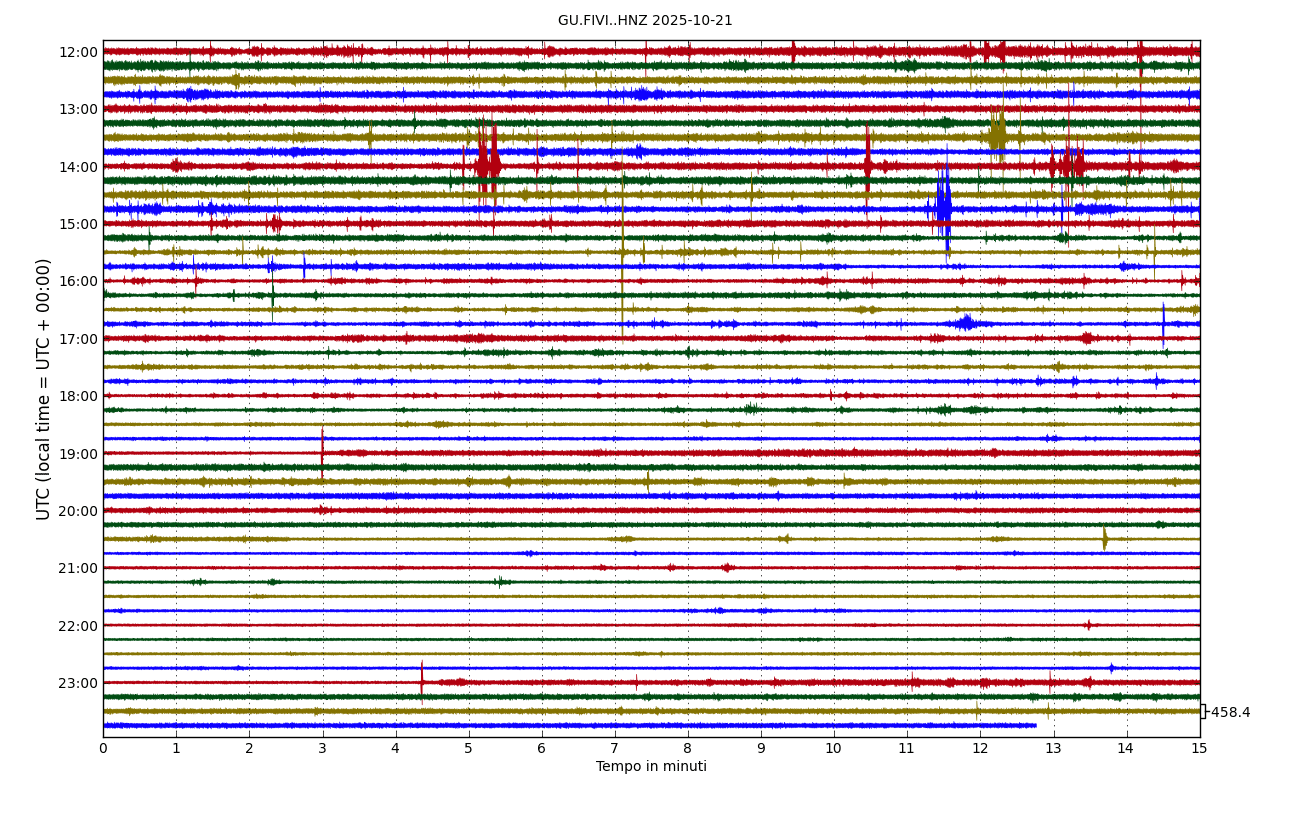The height and width of the screenshot is (819, 1290).
Task: Select the 23:00 hour tick label
Action: [78, 683]
